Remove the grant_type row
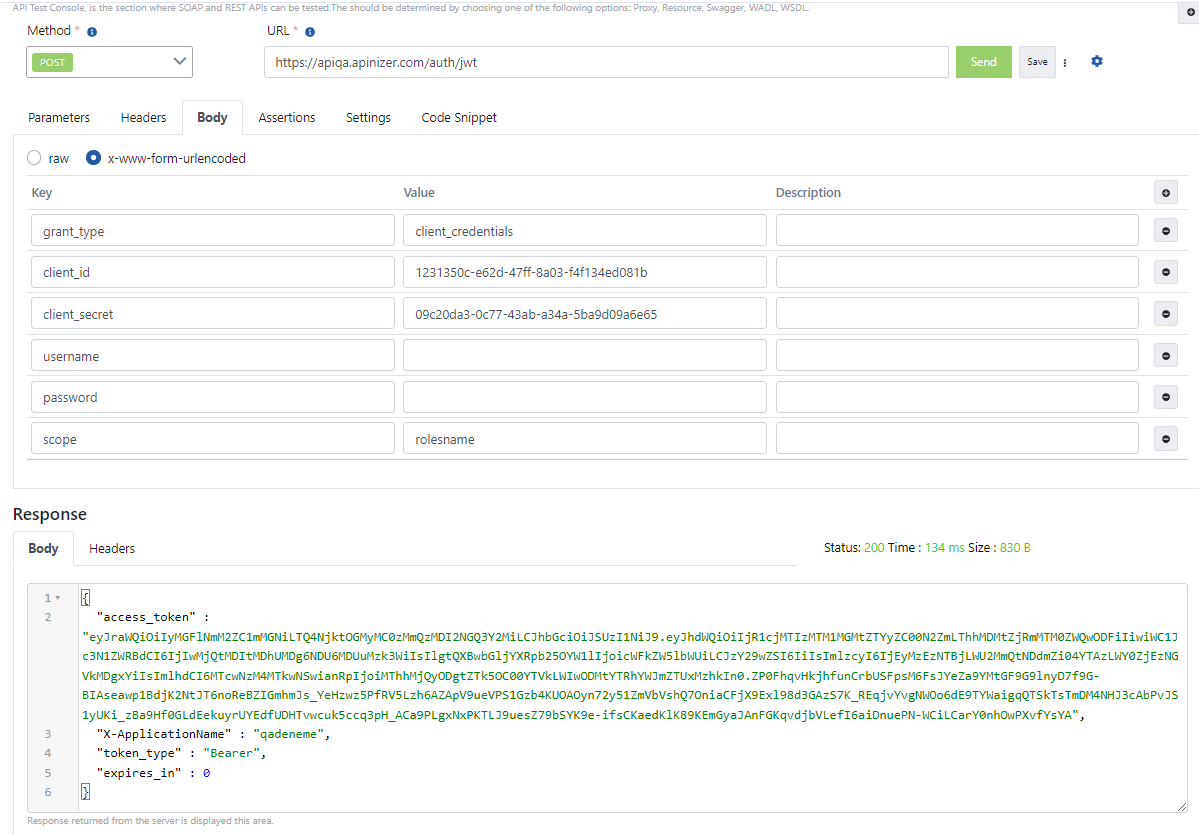 1164,231
